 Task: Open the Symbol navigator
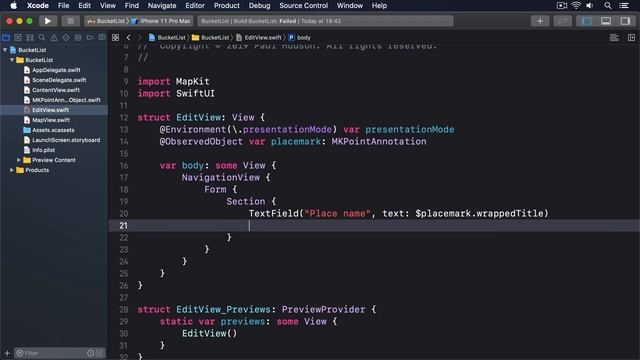point(30,38)
